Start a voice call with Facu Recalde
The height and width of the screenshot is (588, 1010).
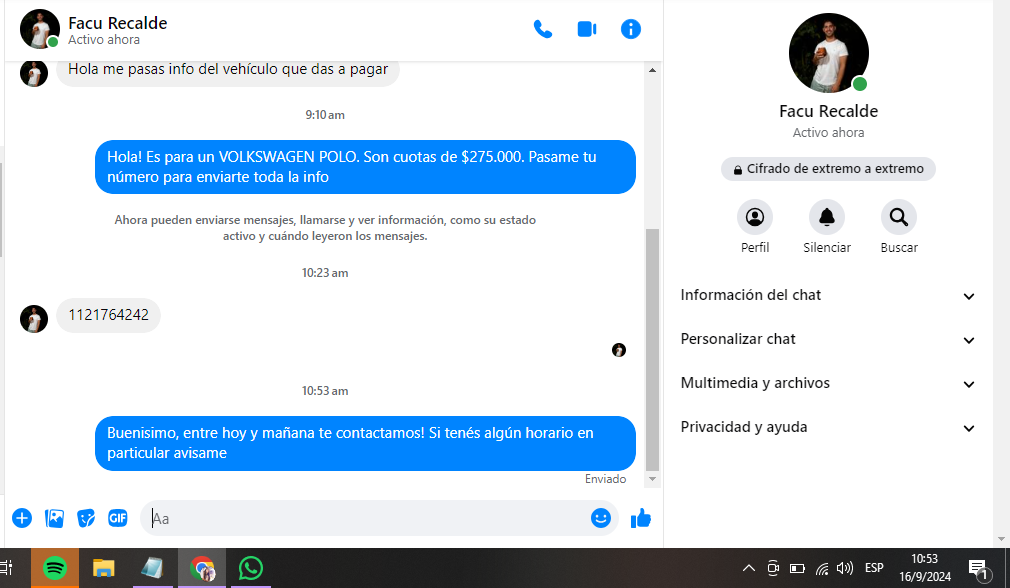543,29
